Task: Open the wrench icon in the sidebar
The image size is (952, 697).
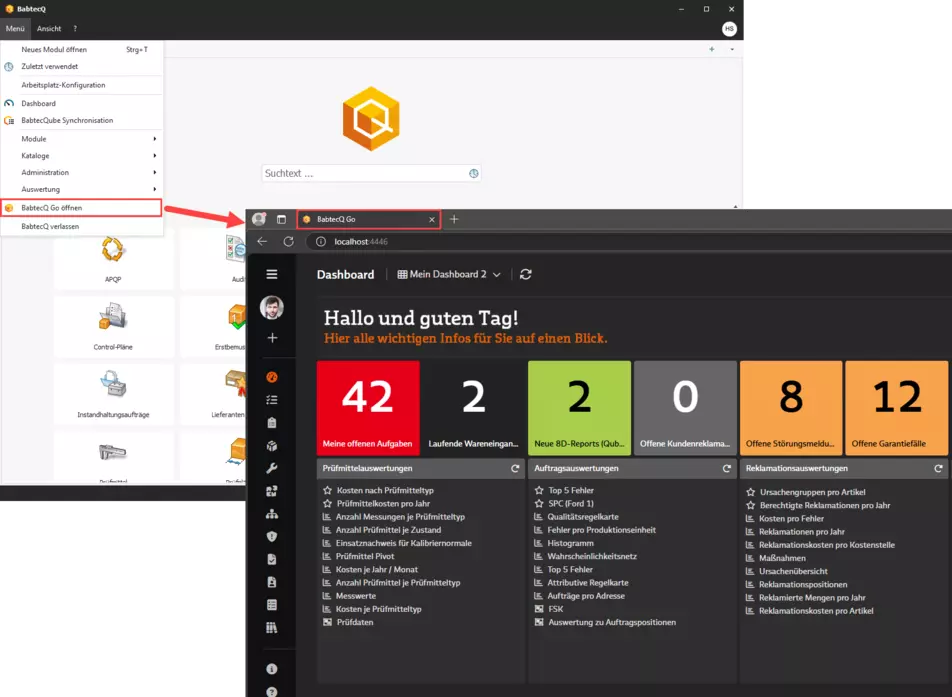Action: (272, 468)
